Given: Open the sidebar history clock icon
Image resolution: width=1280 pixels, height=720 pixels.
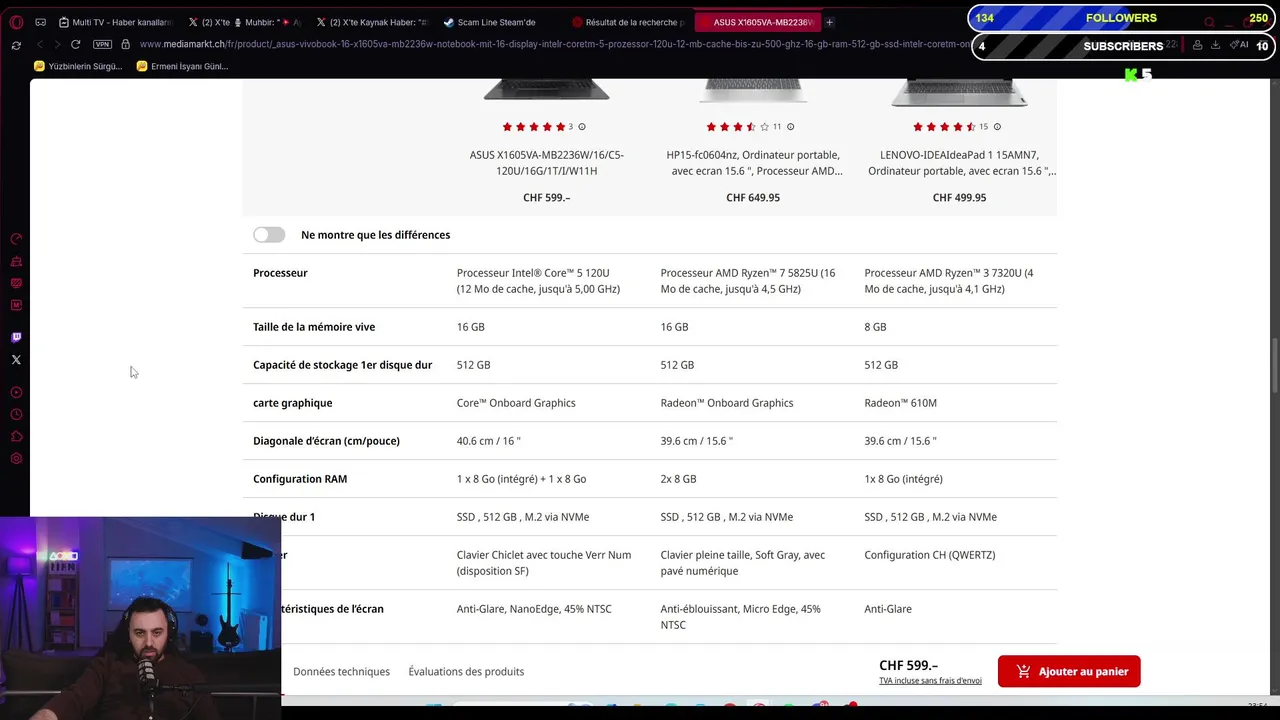Looking at the screenshot, I should [16, 414].
